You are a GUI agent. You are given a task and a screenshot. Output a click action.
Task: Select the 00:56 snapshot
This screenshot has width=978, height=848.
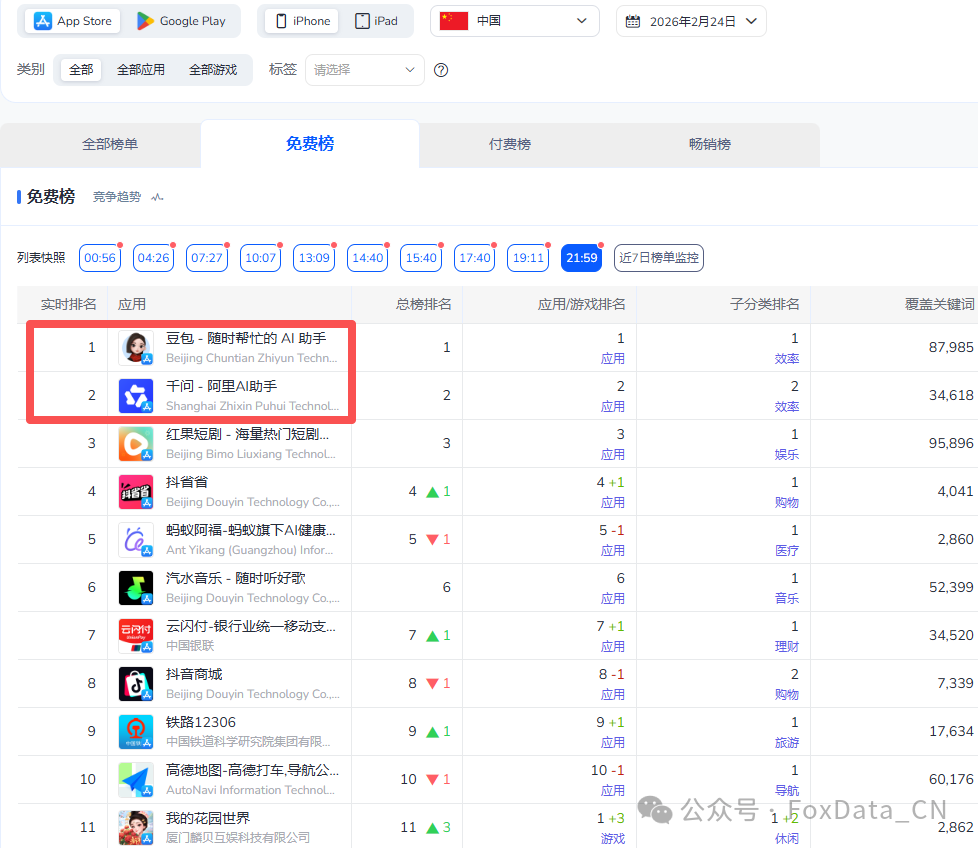(x=100, y=258)
